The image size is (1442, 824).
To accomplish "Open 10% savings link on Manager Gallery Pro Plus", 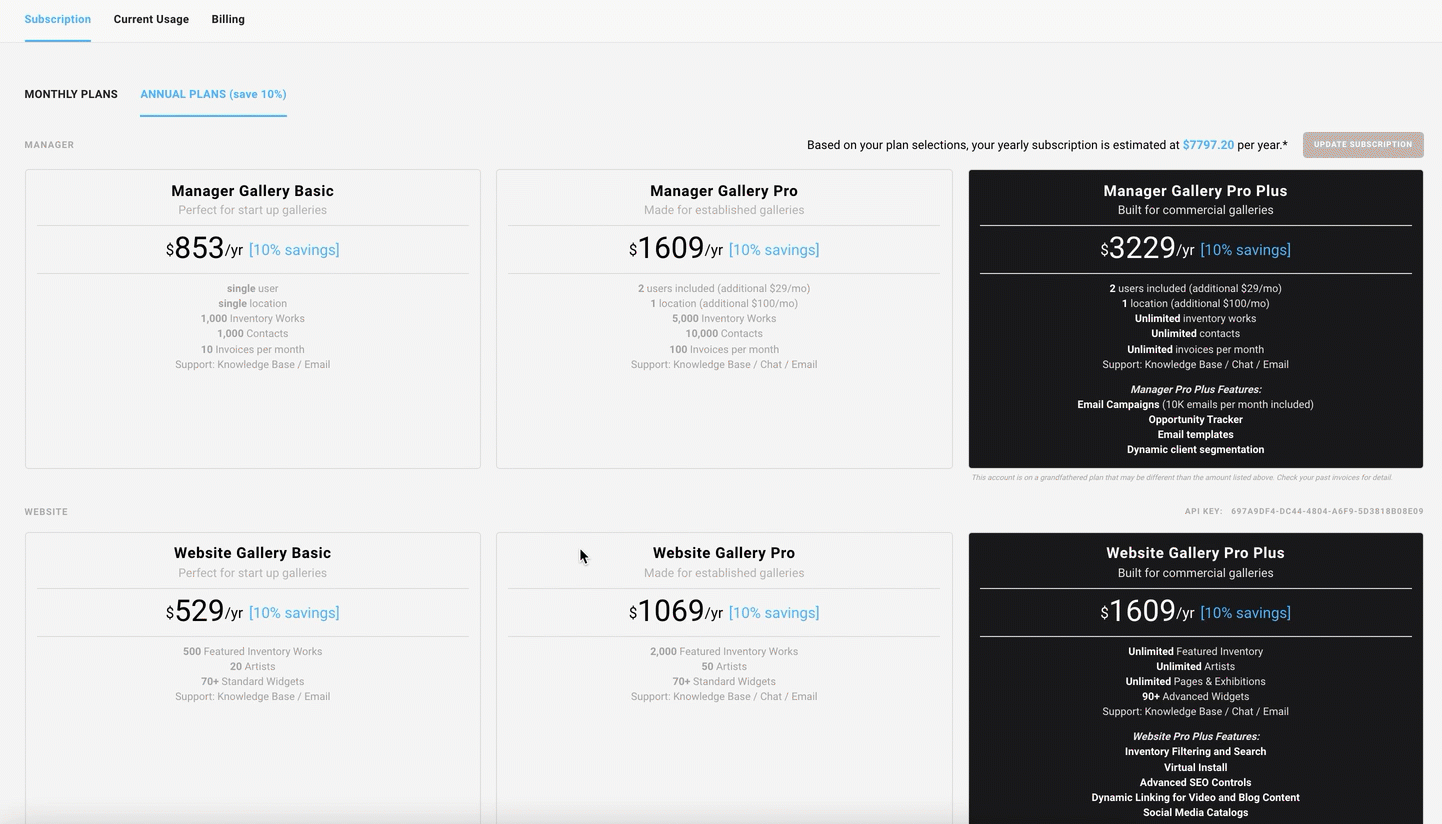I will (x=1245, y=249).
